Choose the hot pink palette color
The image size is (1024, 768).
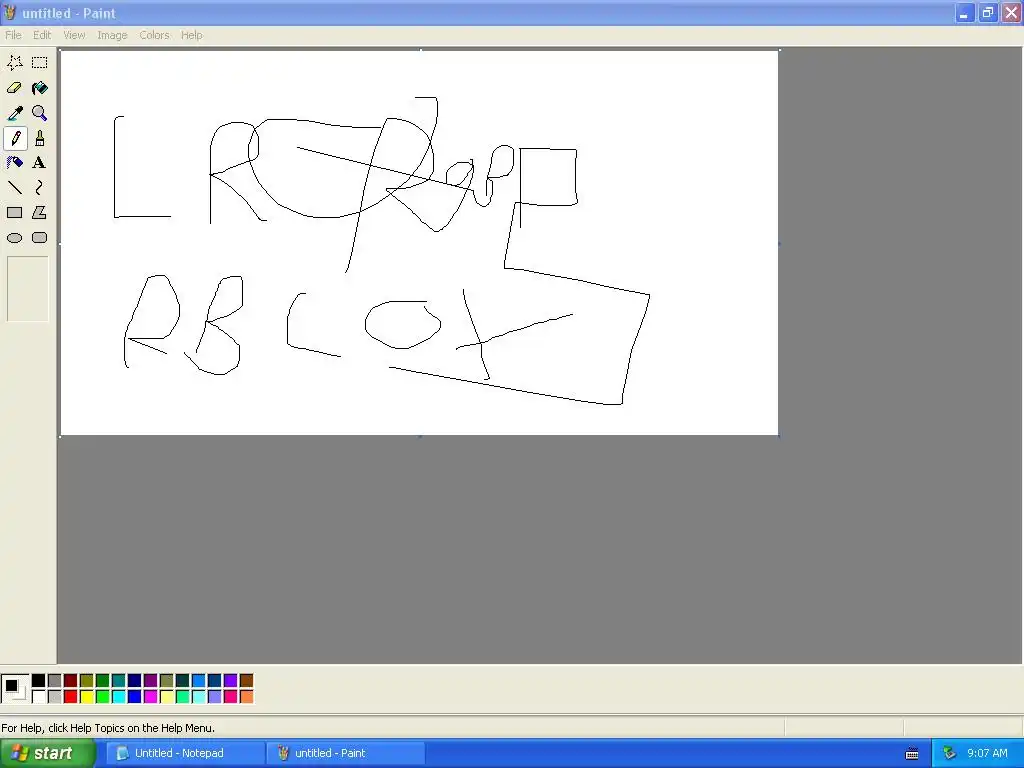(231, 697)
